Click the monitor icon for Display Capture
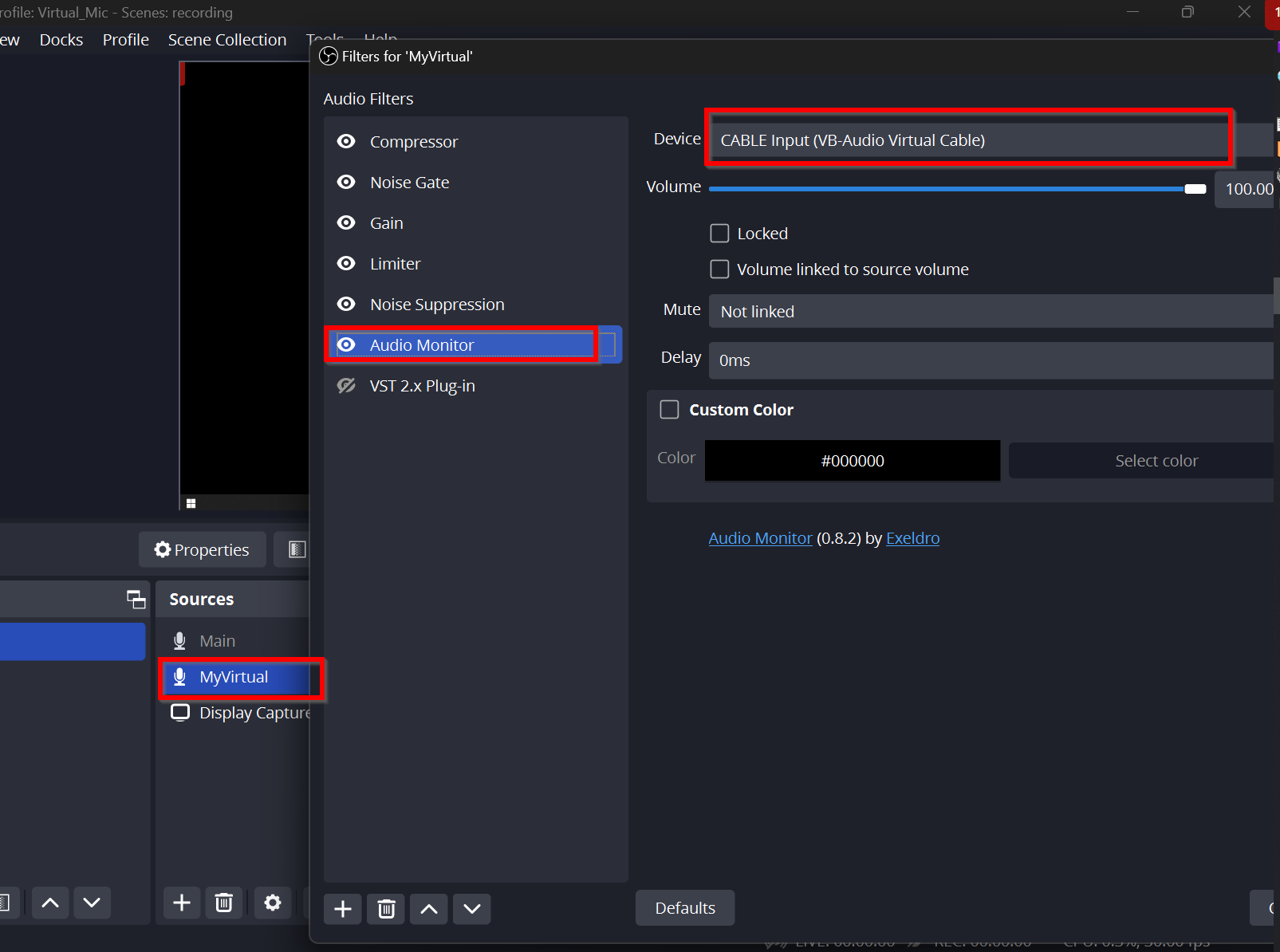This screenshot has height=952, width=1280. pos(180,713)
